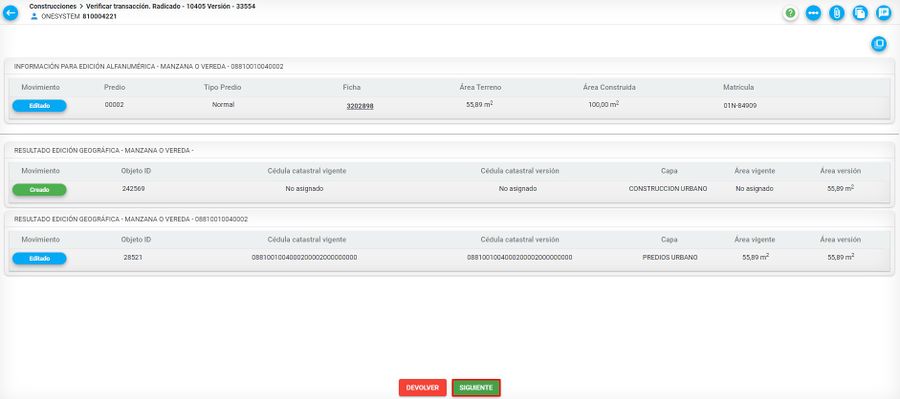Select área construida value 100,00 m²
This screenshot has height=399, width=900.
click(x=603, y=104)
